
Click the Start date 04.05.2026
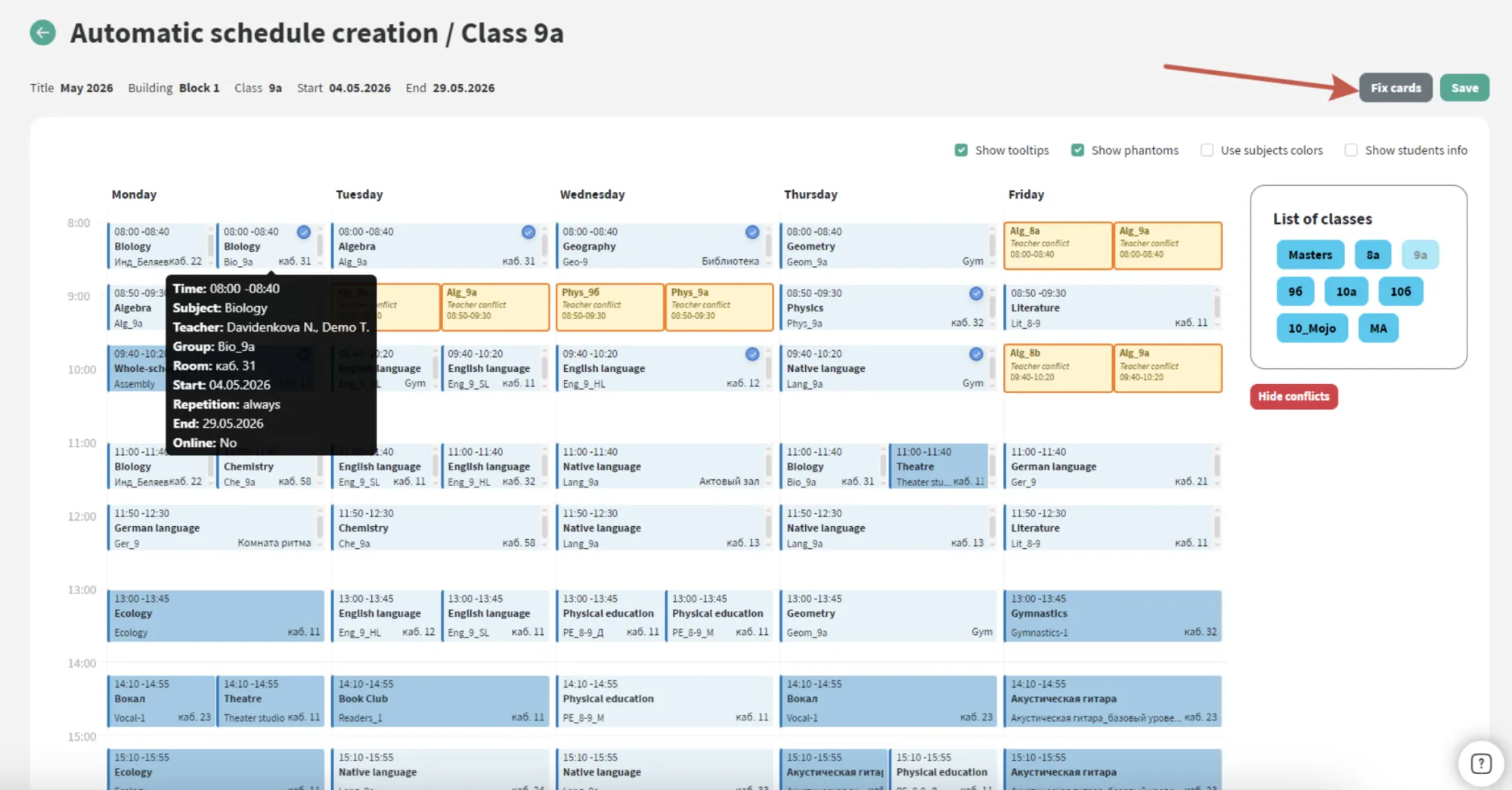coord(359,88)
